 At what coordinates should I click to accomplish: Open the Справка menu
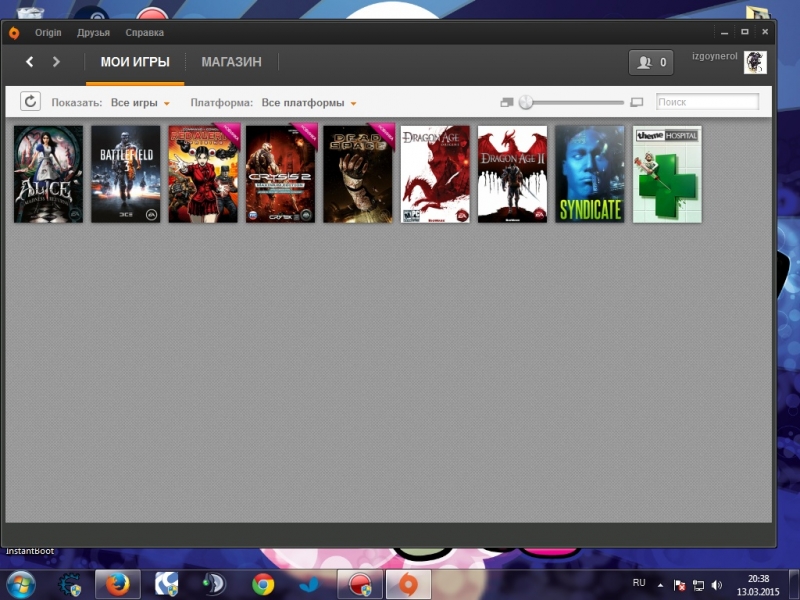(x=144, y=33)
